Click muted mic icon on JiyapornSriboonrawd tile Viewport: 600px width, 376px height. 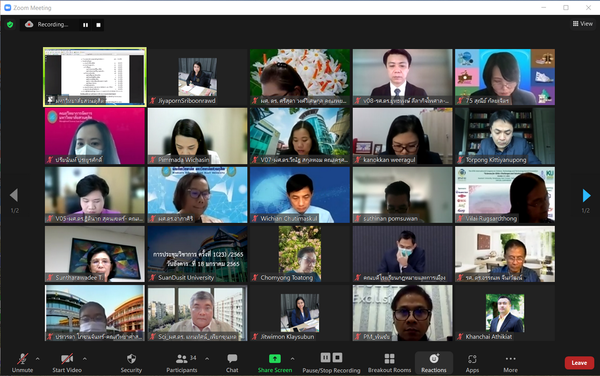click(153, 101)
